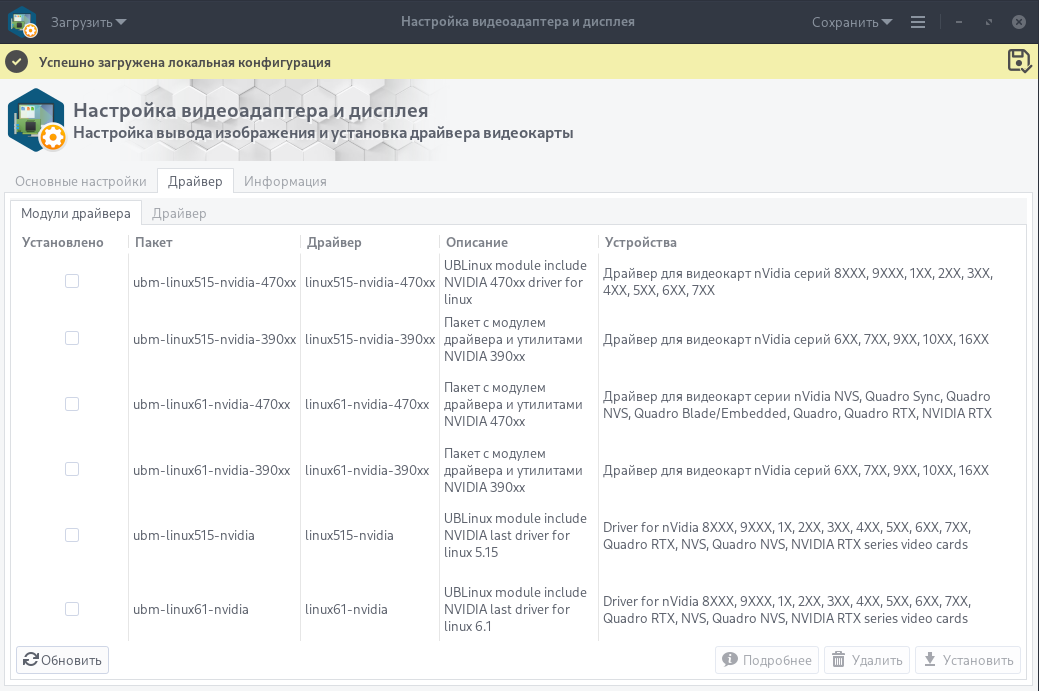Click the save configuration floppy disk icon
1039x691 pixels.
(1018, 61)
